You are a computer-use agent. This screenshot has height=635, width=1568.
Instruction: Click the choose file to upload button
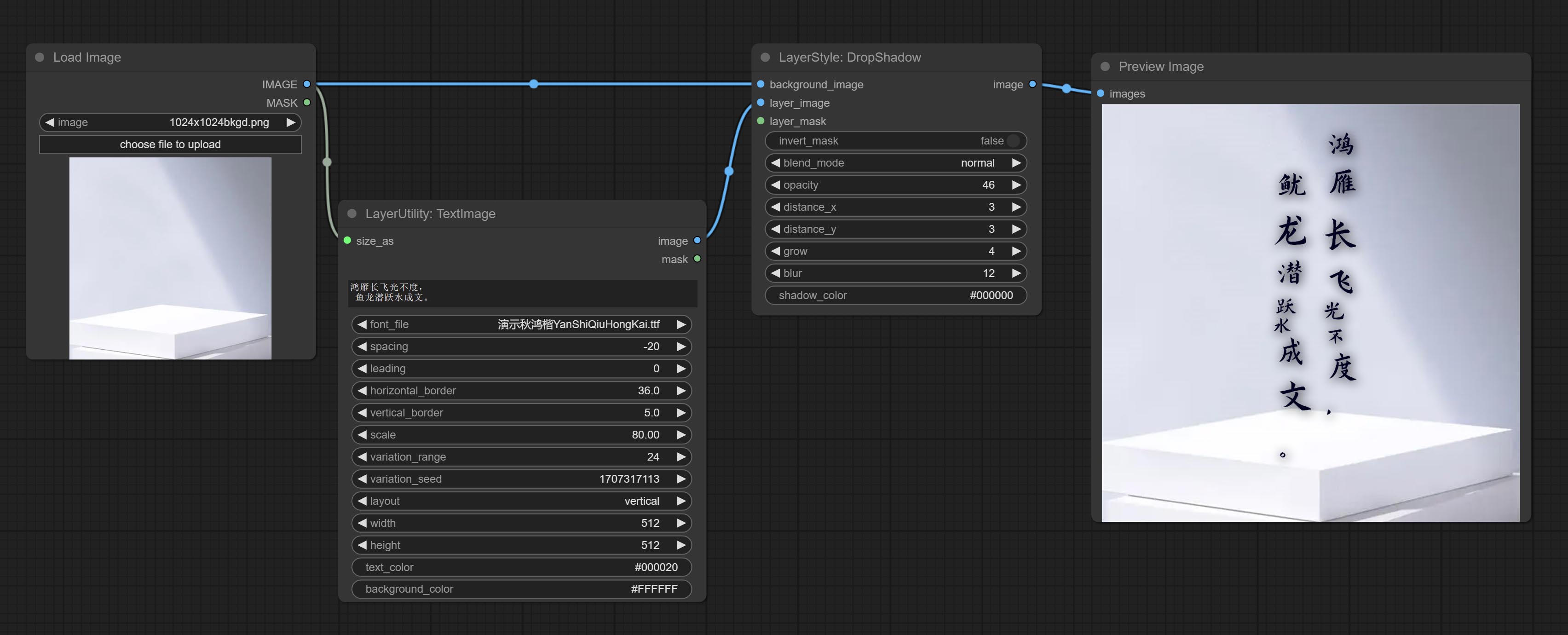(x=170, y=144)
